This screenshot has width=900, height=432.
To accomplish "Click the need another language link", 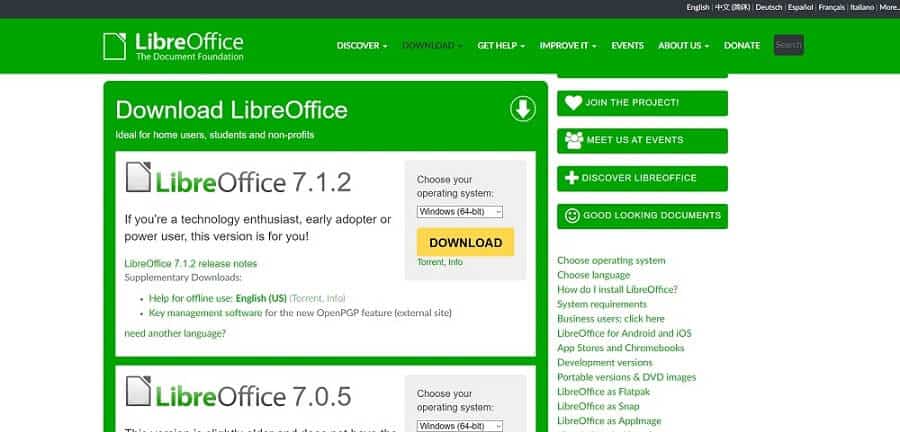I will click(x=175, y=333).
